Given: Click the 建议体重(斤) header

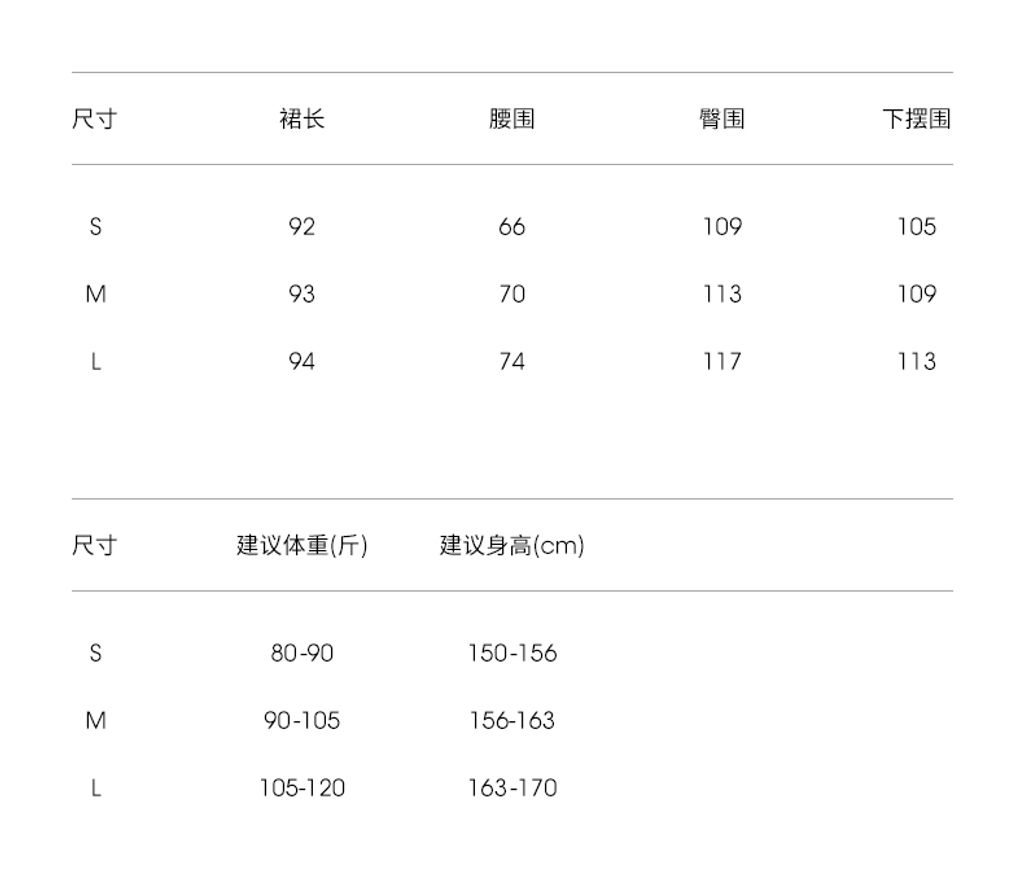Looking at the screenshot, I should tap(302, 545).
